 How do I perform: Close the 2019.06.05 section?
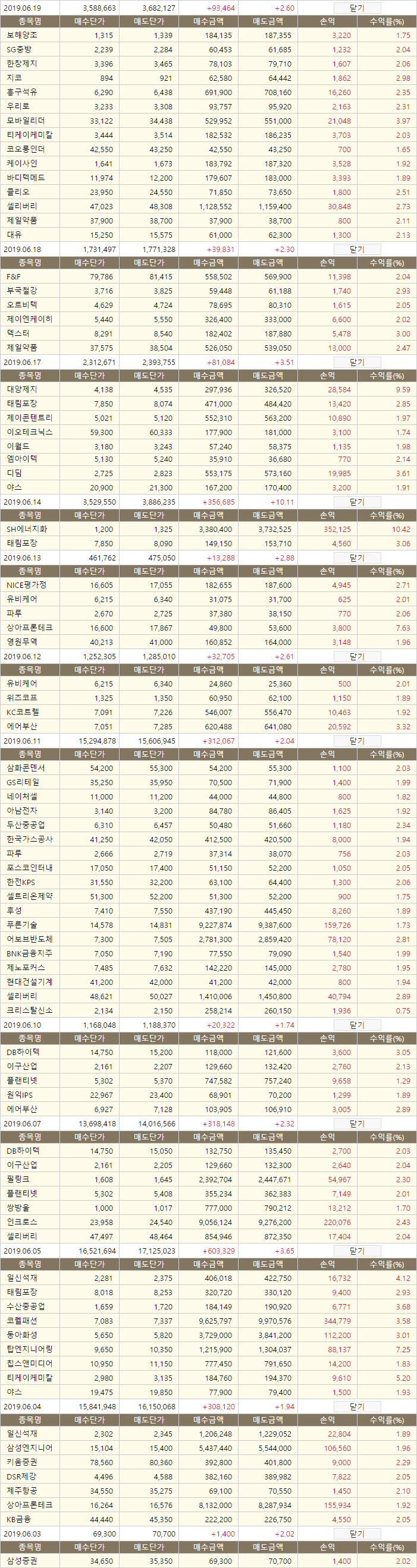pyautogui.click(x=358, y=1251)
